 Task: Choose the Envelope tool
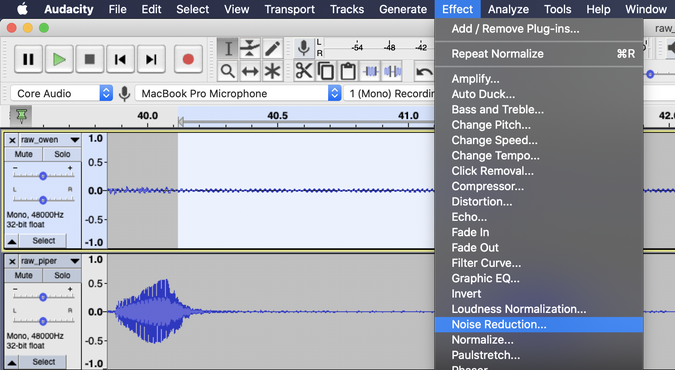click(x=250, y=48)
